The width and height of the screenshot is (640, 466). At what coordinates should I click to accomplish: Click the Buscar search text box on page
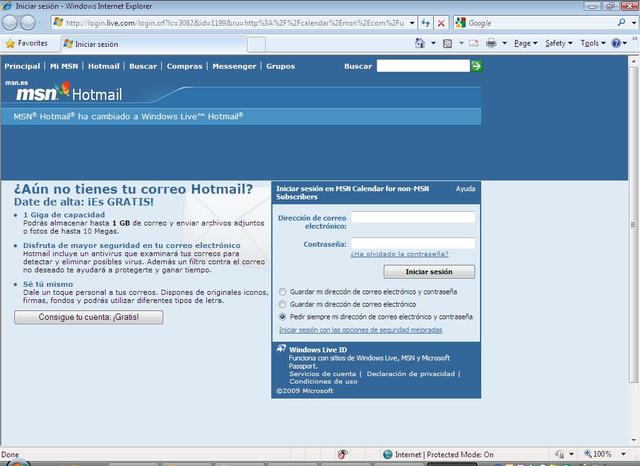coord(423,66)
